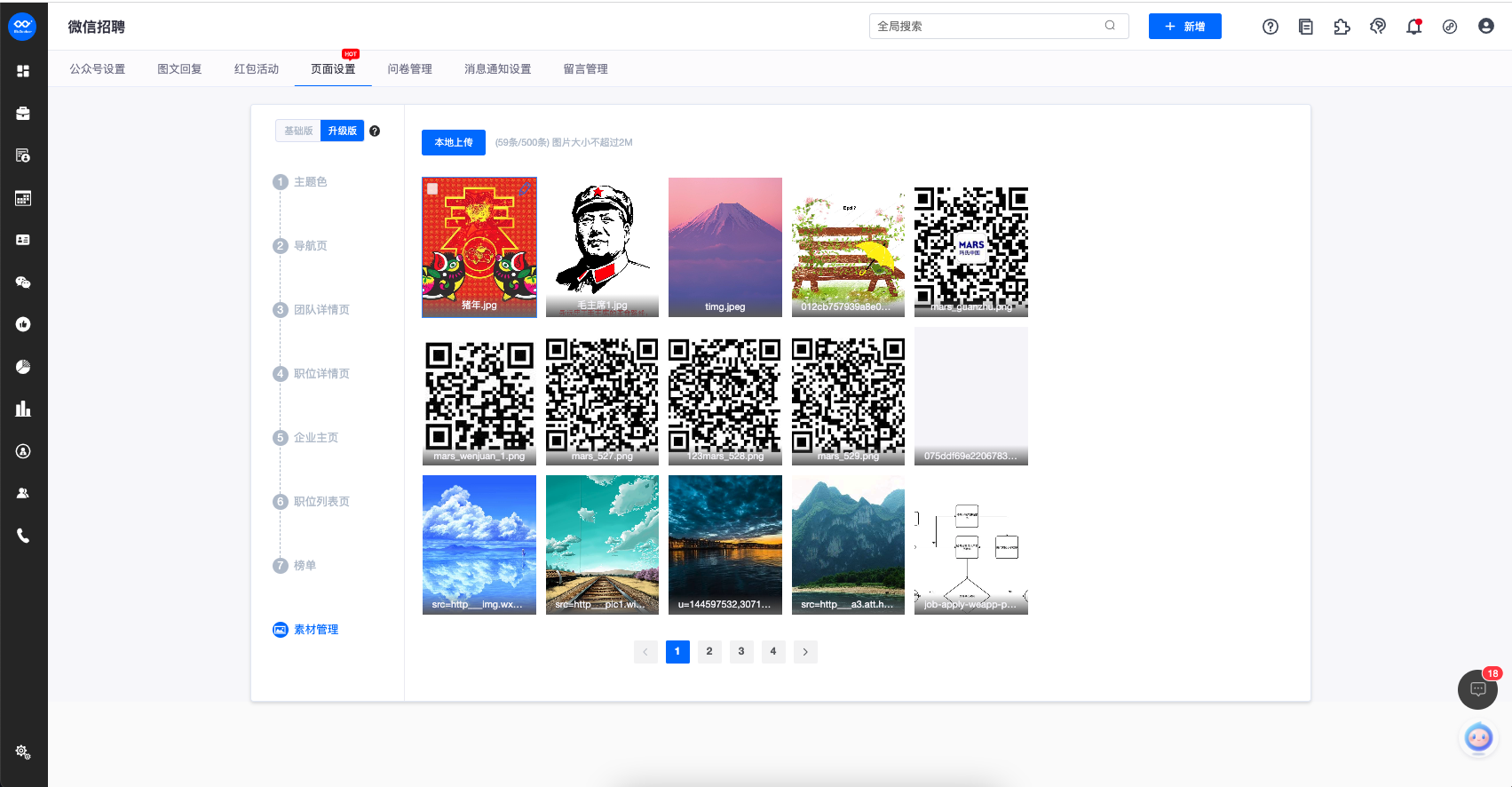Click the 全局搜索 search field
Screen dimensions: 1512x787
[999, 26]
